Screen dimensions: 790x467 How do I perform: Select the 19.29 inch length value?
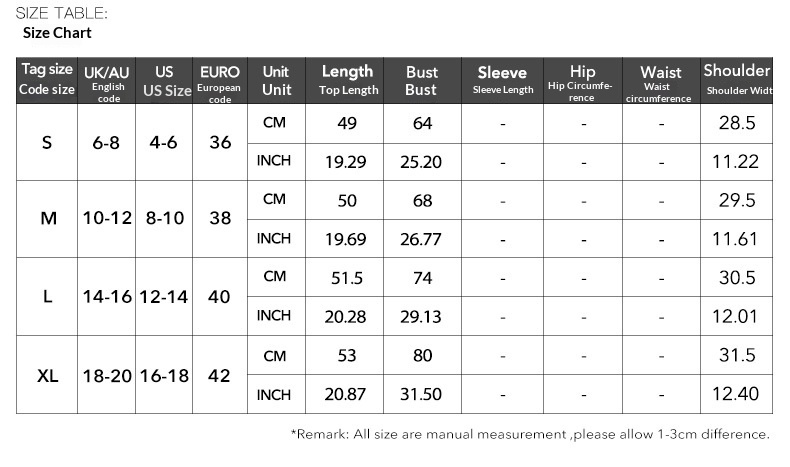click(346, 162)
